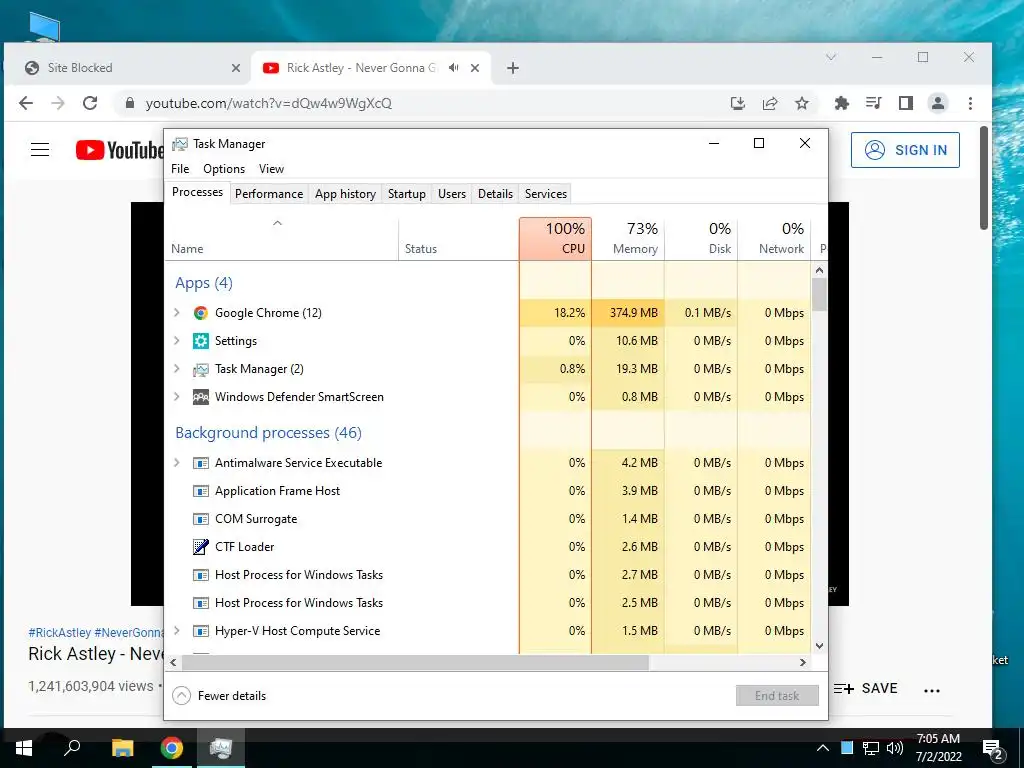The width and height of the screenshot is (1024, 768).
Task: Switch to the Users tab
Action: coord(452,194)
